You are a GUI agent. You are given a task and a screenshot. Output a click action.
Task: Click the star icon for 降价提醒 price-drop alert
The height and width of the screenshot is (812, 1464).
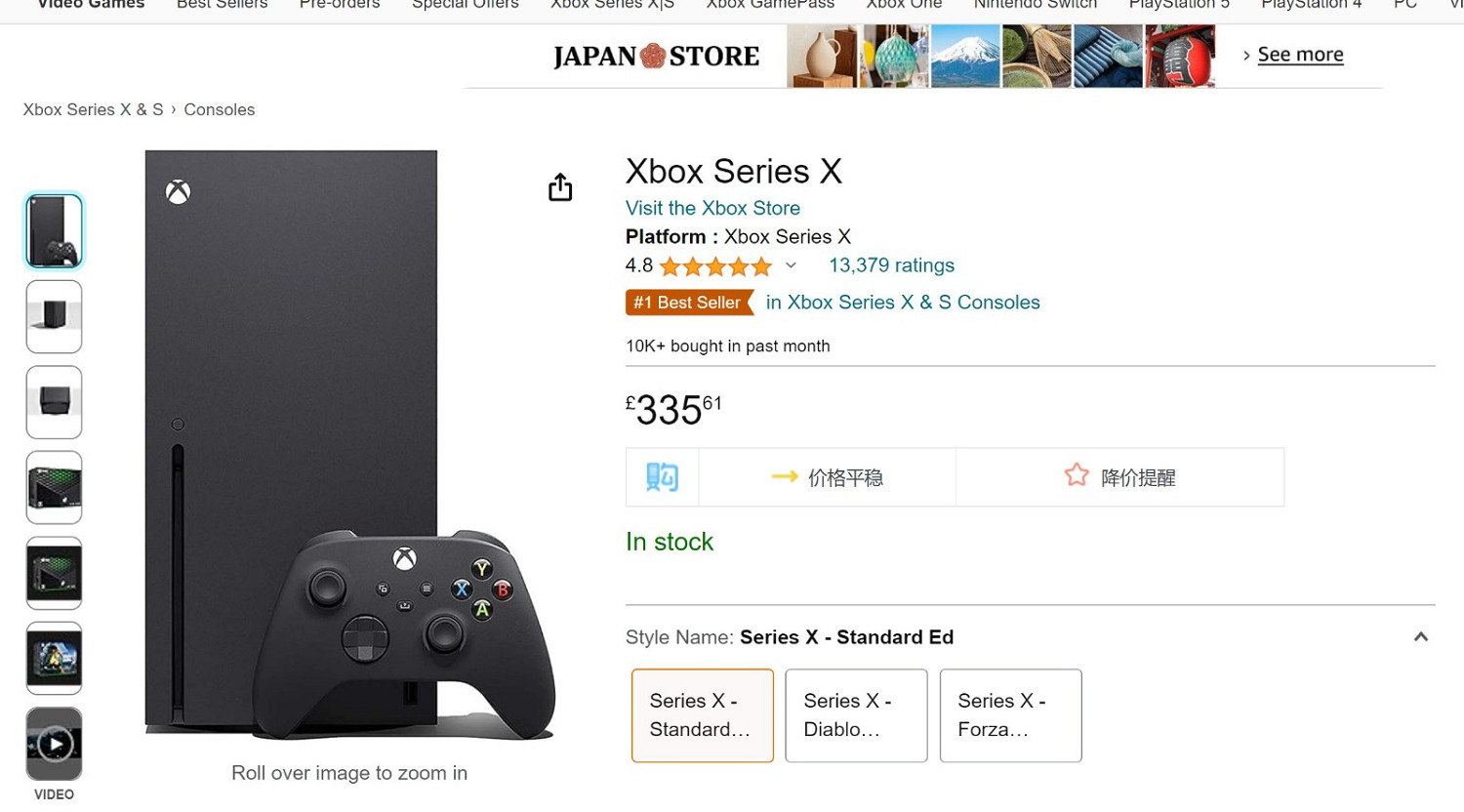pyautogui.click(x=1077, y=475)
